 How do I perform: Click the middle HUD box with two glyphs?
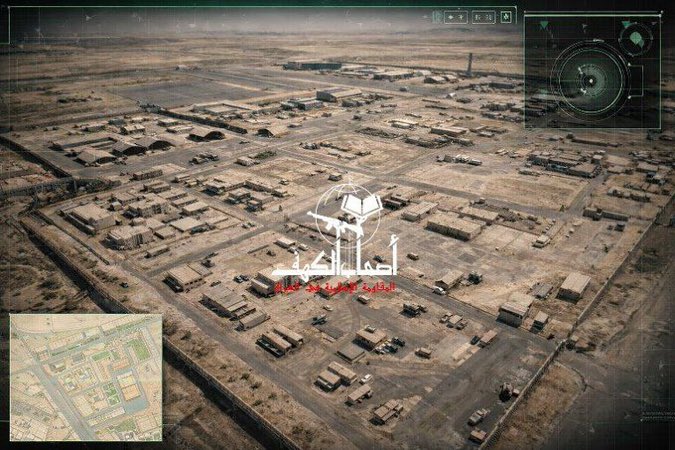pos(483,18)
